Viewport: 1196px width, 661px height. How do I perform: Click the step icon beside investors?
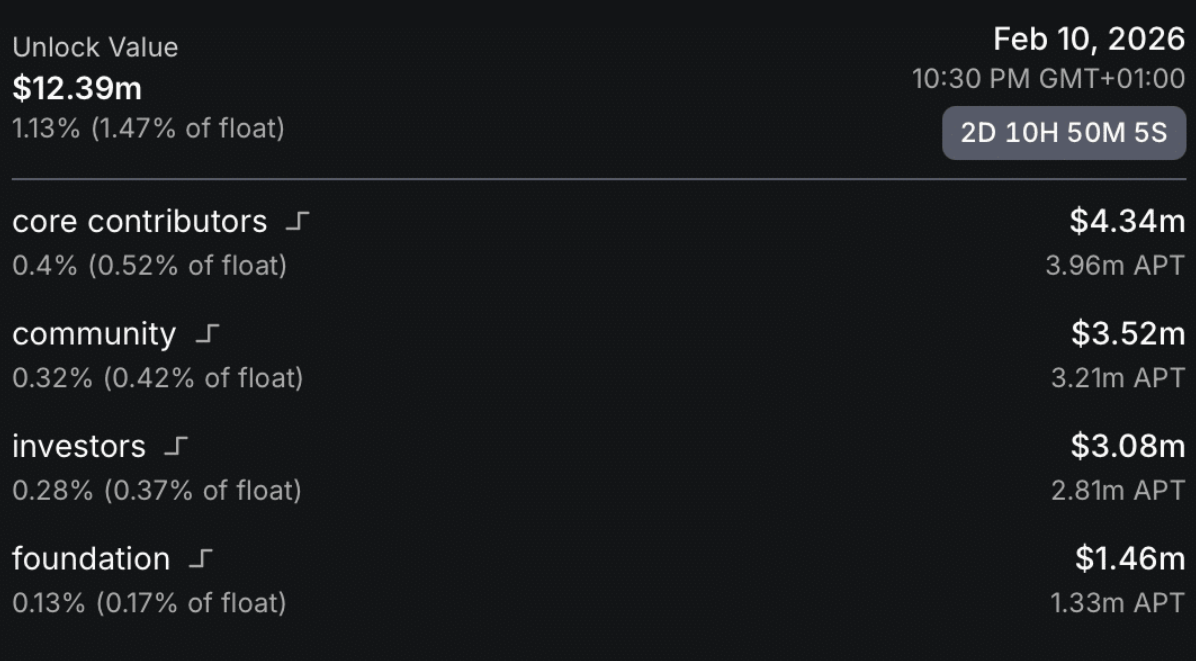coord(175,447)
